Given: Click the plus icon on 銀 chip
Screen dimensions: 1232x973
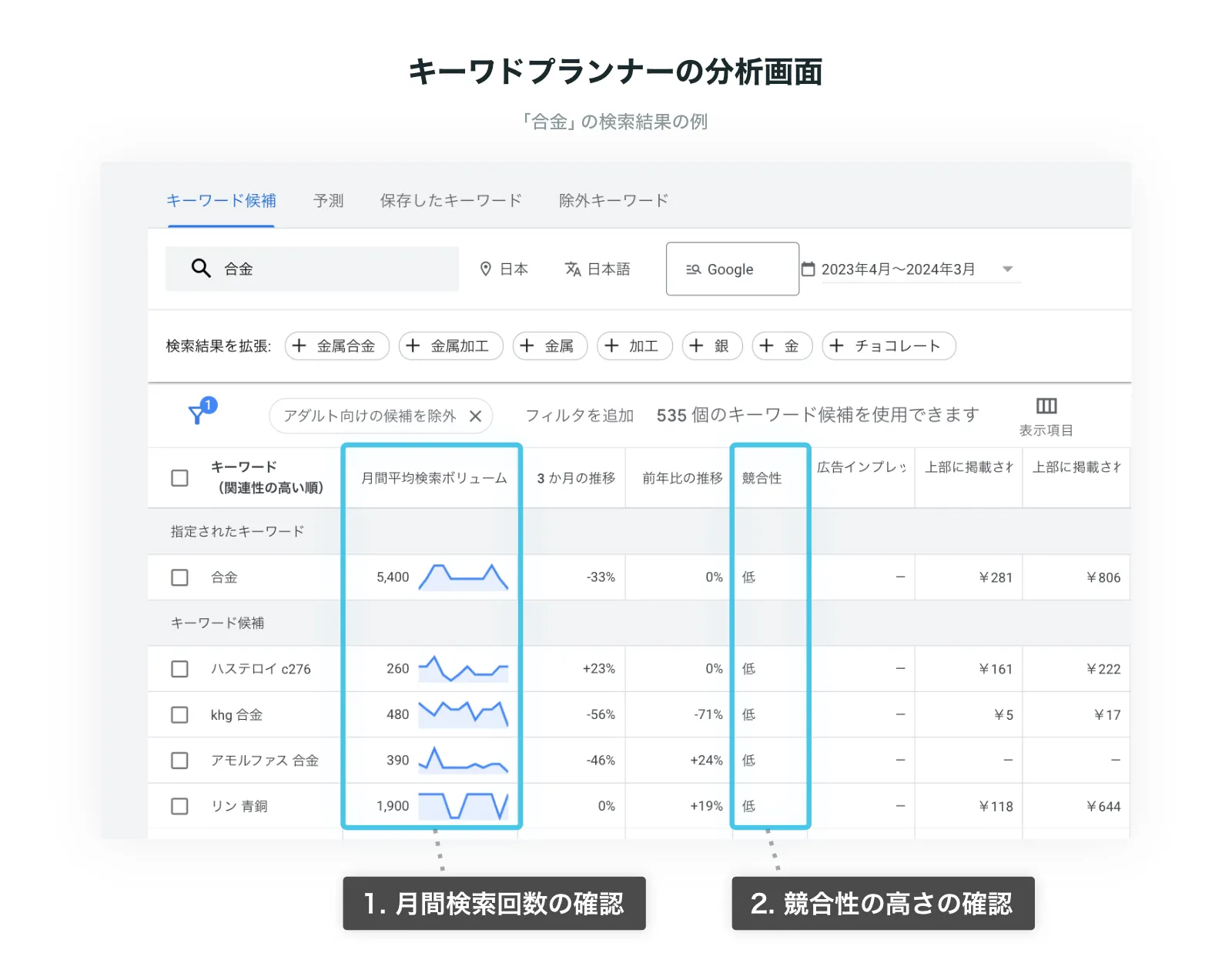Looking at the screenshot, I should point(696,346).
